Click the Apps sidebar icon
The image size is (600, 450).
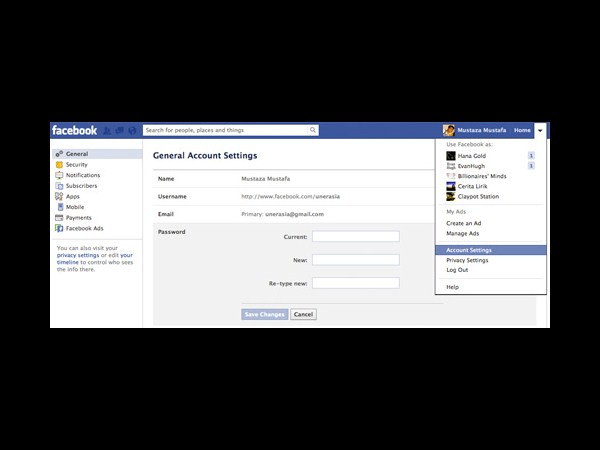click(x=59, y=196)
